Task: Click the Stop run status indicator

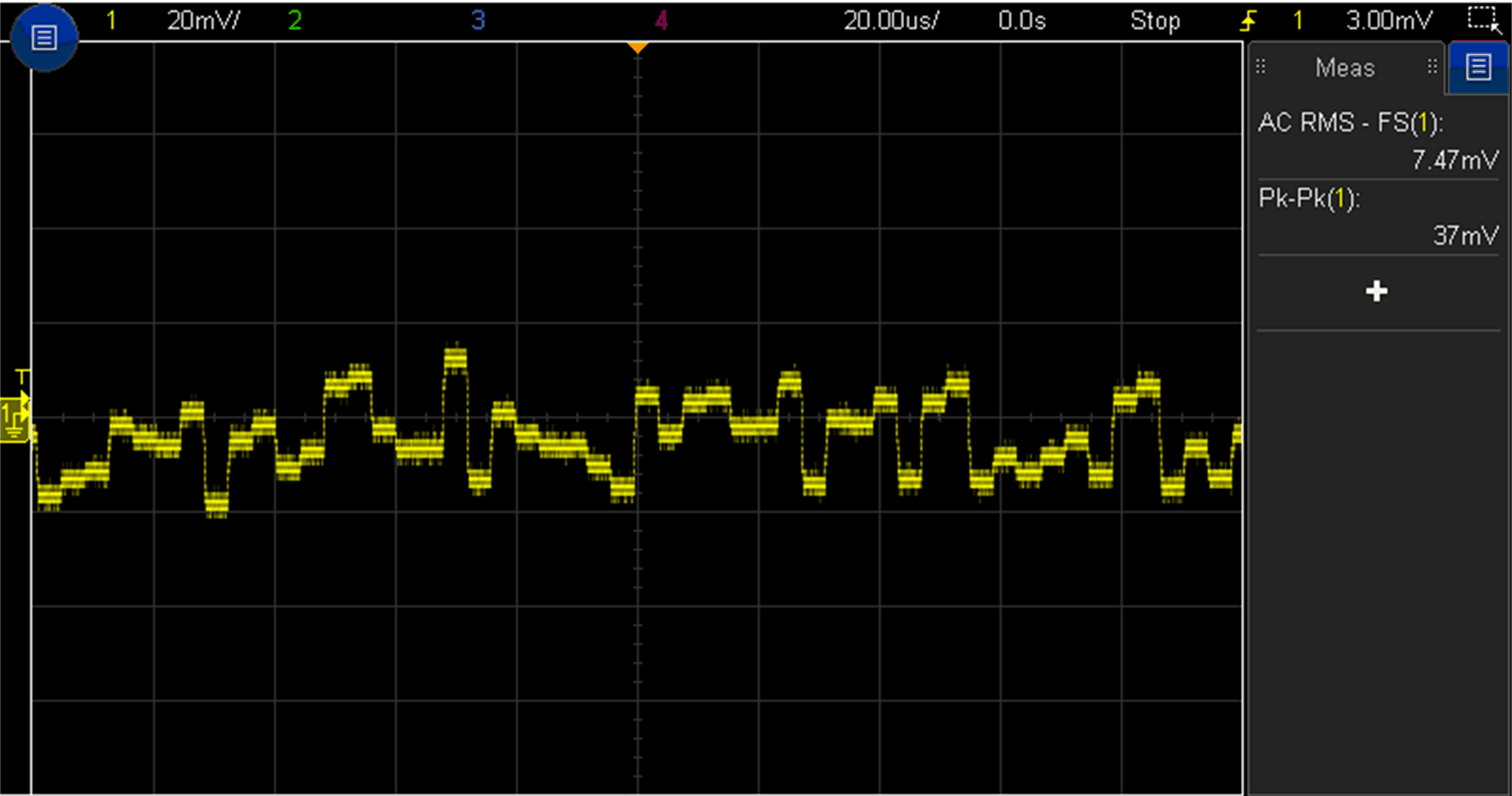Action: click(1154, 21)
